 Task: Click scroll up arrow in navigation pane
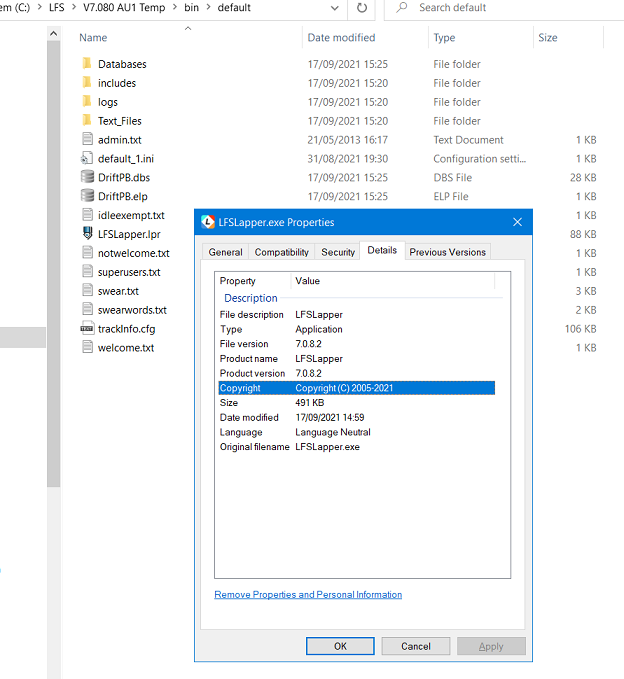53,33
